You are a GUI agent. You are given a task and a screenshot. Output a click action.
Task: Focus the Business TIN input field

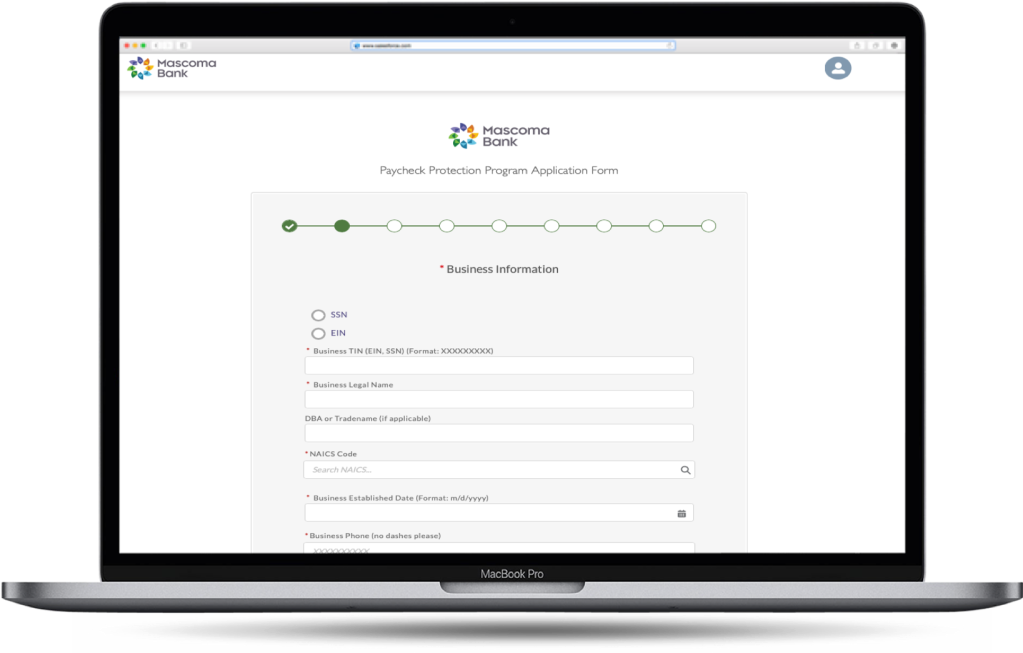click(x=499, y=365)
